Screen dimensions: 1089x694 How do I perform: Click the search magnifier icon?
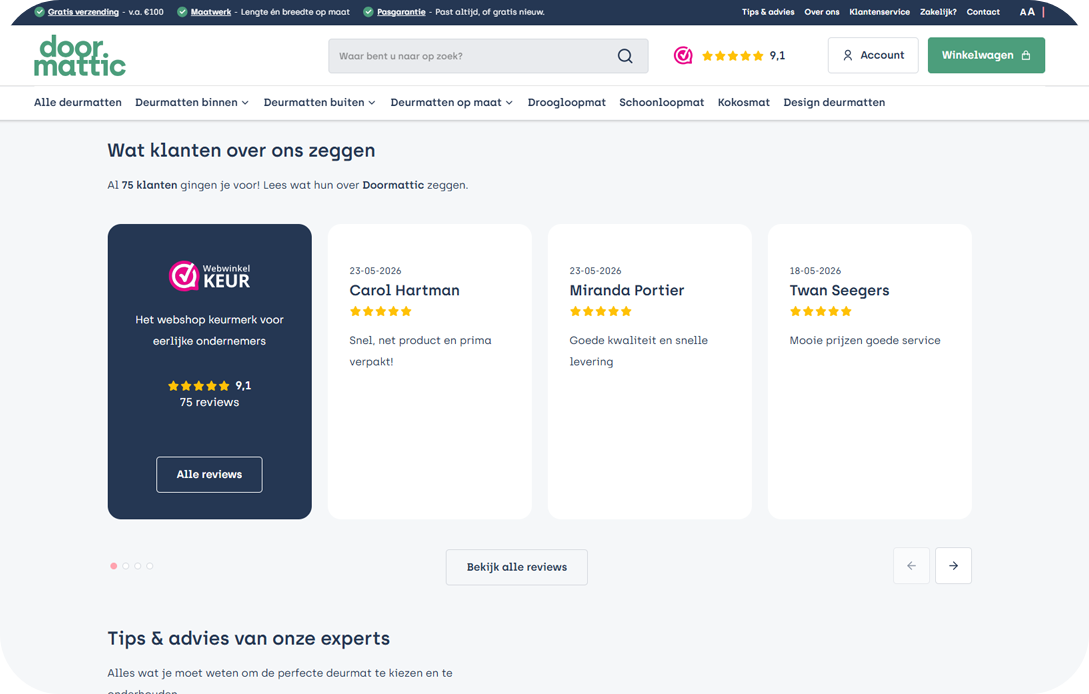pos(625,56)
